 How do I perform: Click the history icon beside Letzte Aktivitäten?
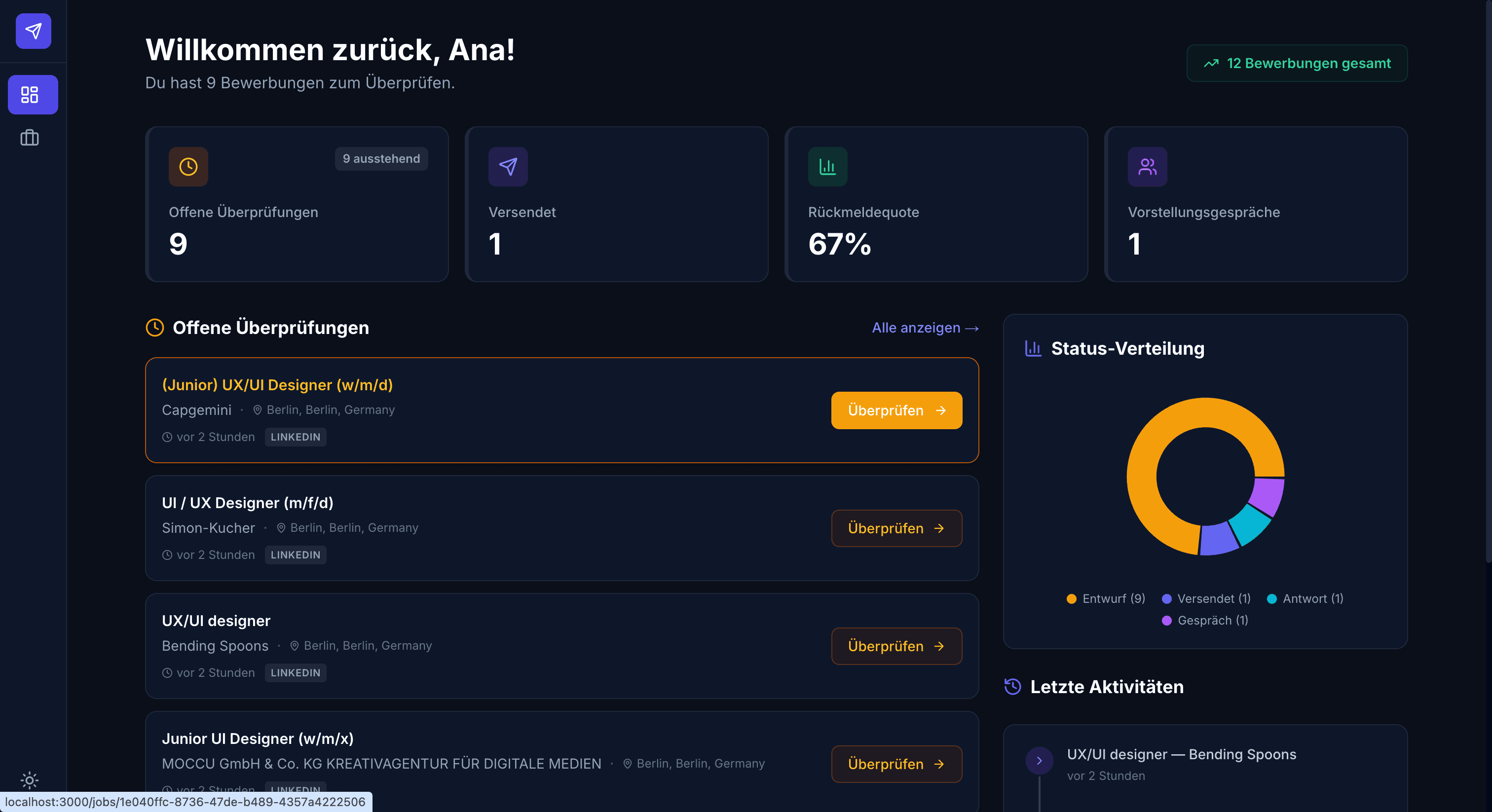1012,686
